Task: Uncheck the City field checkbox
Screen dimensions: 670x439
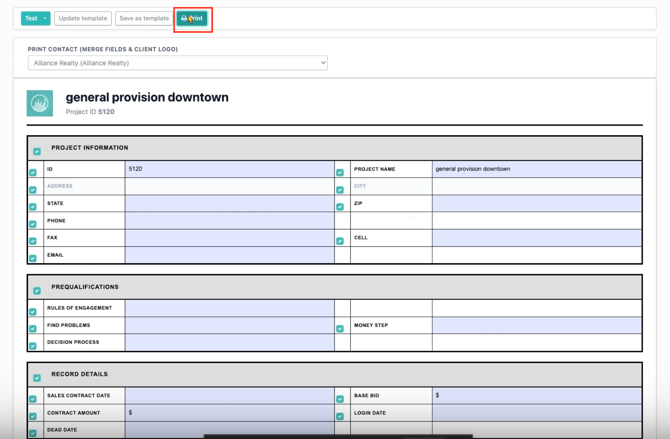Action: (340, 190)
